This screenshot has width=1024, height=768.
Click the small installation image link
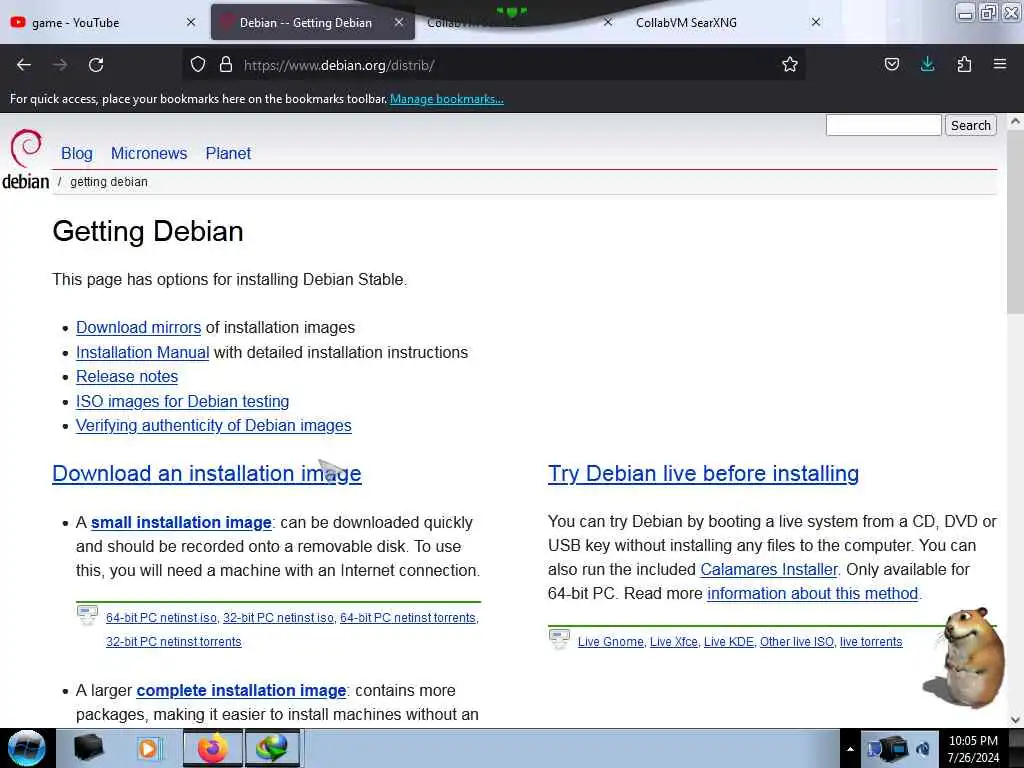point(181,522)
